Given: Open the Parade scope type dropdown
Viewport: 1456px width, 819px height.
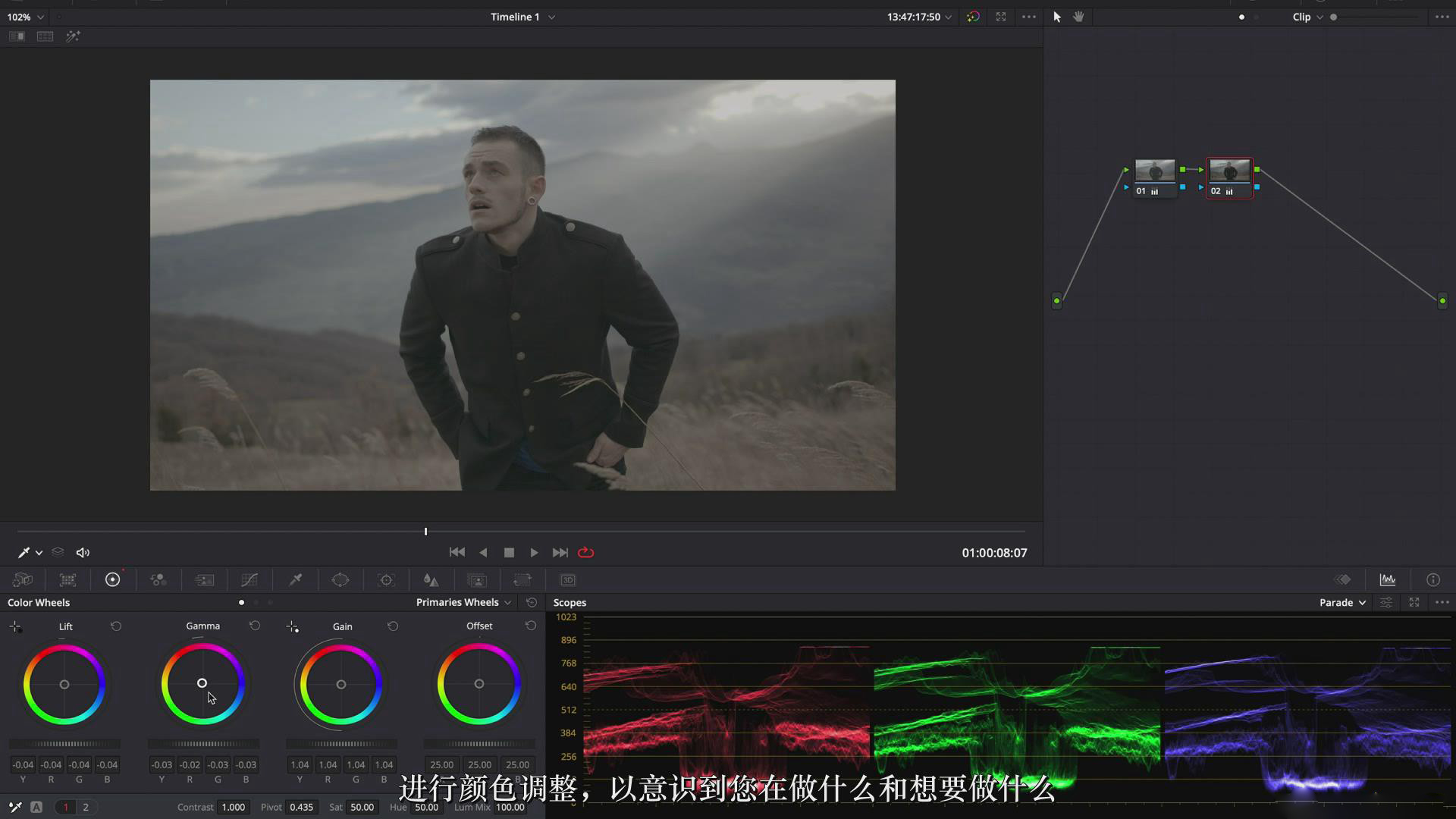Looking at the screenshot, I should point(1343,602).
